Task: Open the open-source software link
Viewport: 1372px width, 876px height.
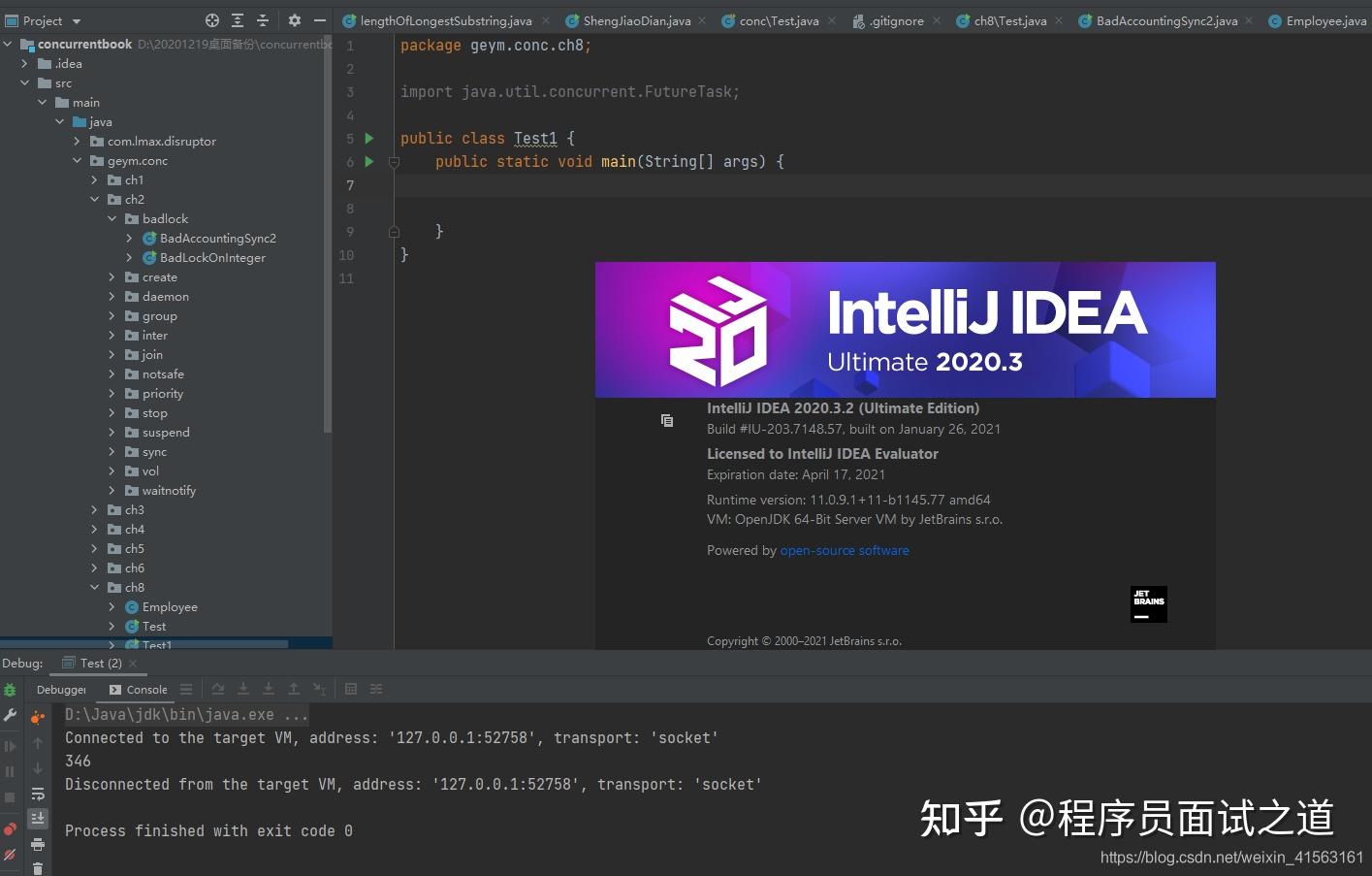Action: [x=845, y=551]
